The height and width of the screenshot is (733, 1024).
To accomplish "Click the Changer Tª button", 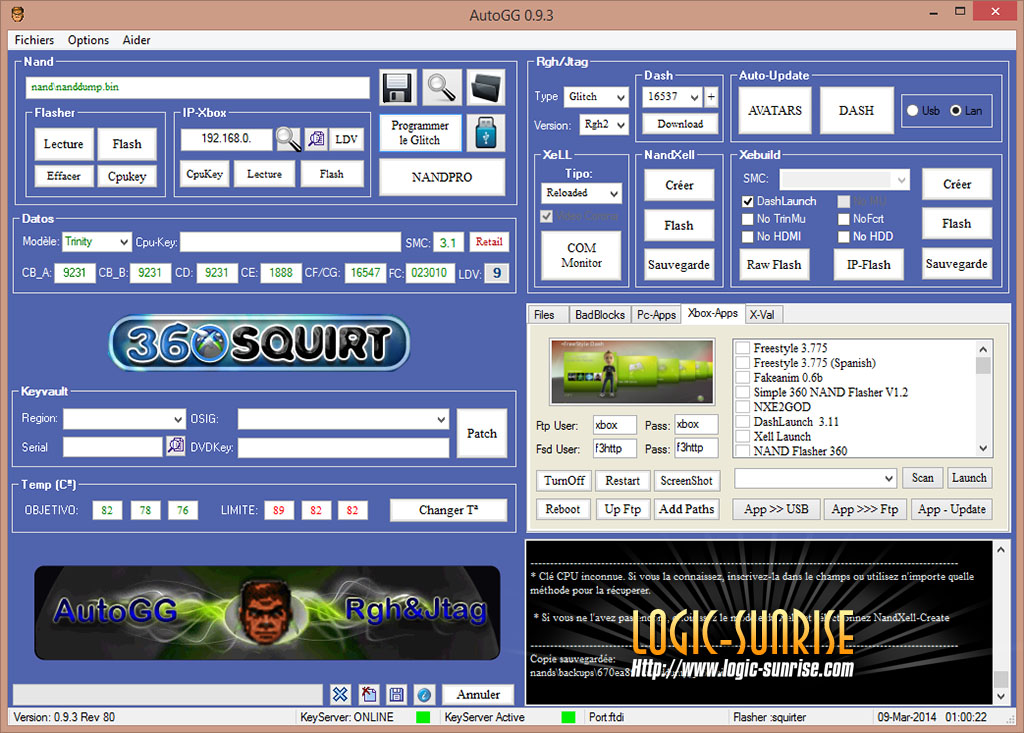I will 449,510.
